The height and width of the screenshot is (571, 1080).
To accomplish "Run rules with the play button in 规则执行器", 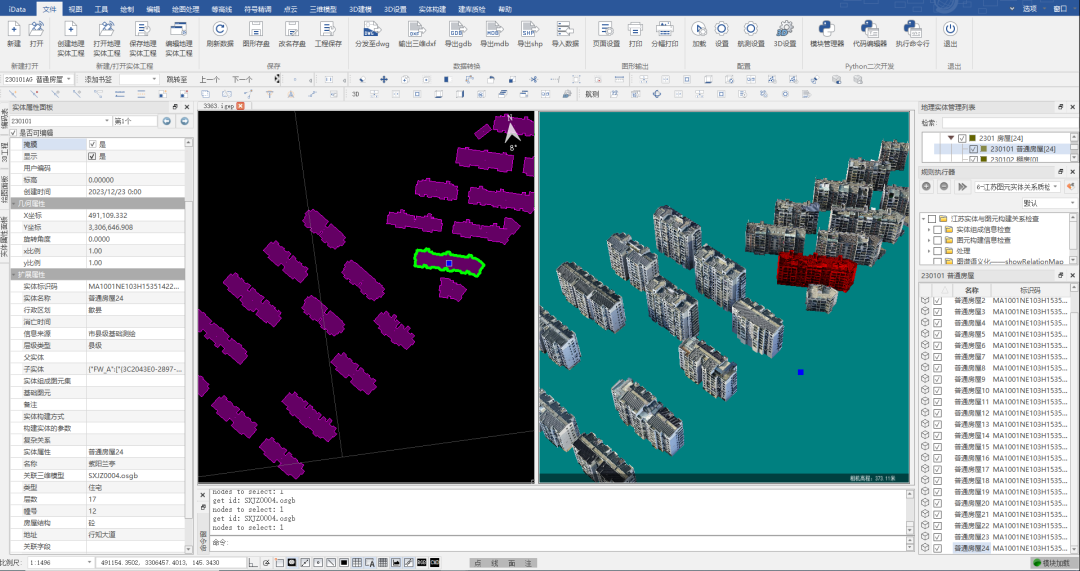I will click(961, 186).
